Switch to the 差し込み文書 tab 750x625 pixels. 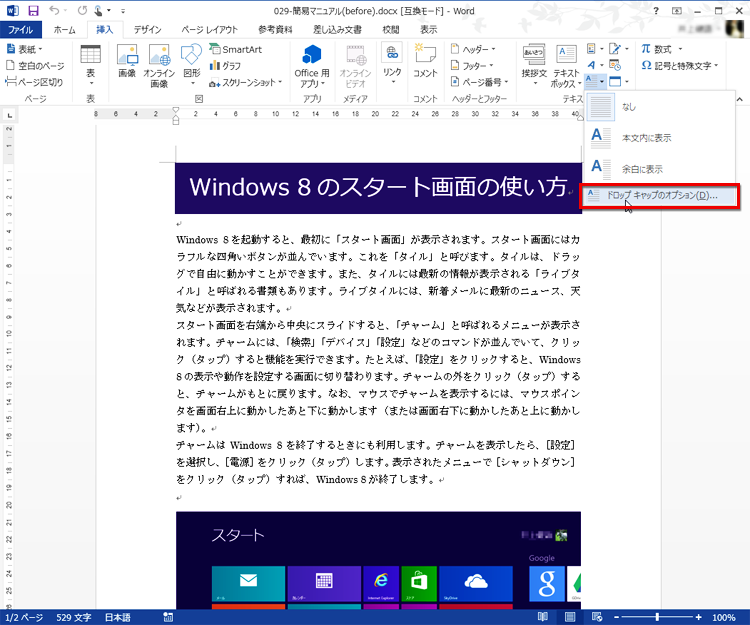click(337, 30)
